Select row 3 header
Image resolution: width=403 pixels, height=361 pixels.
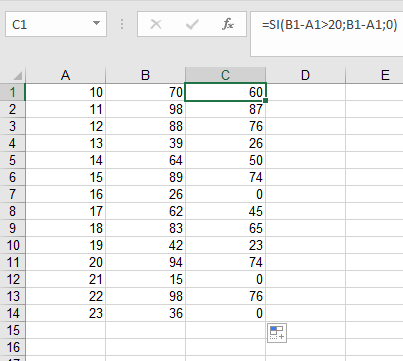(12, 126)
